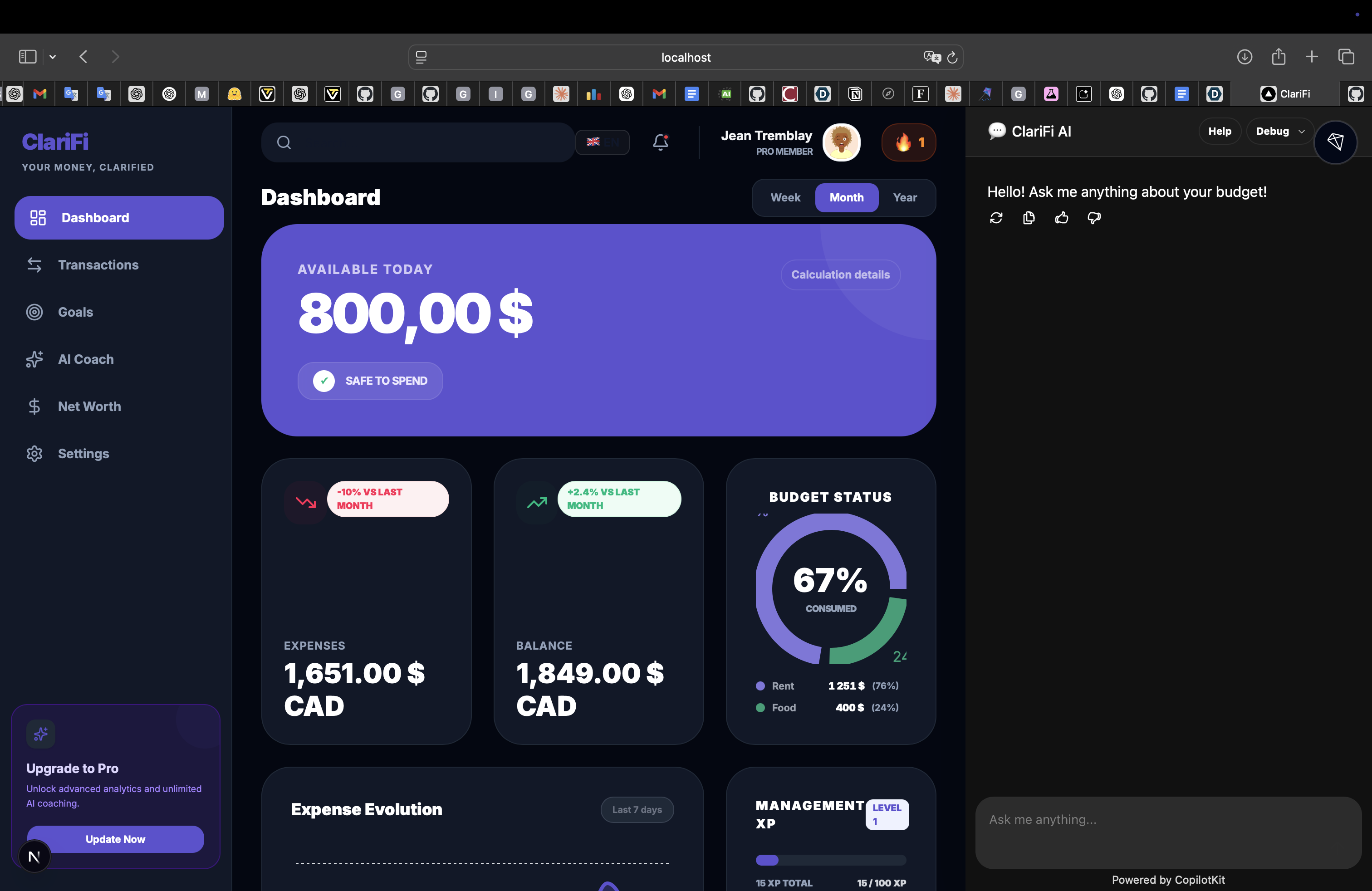Go to AI Coach page
Screen dimensions: 1372x891
(x=86, y=359)
